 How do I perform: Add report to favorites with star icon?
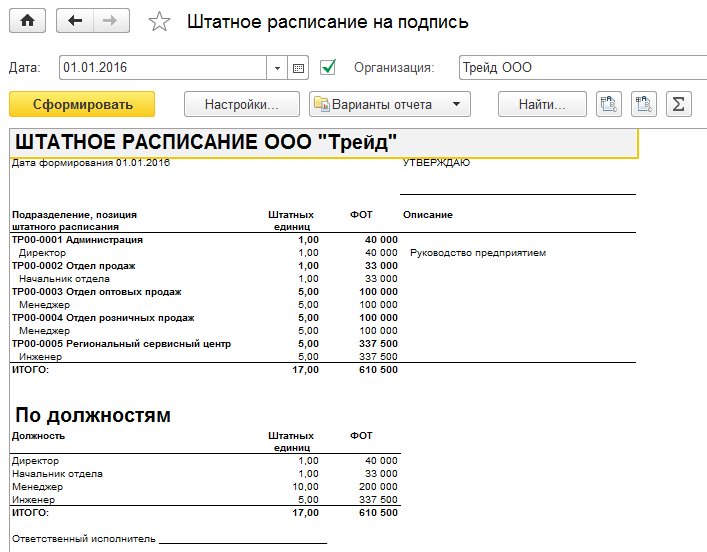159,22
